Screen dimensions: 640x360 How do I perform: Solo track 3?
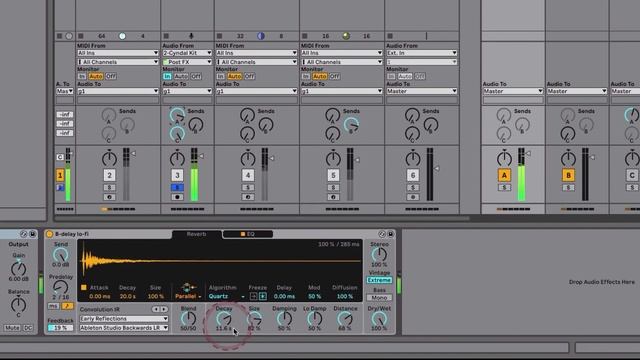(x=177, y=187)
